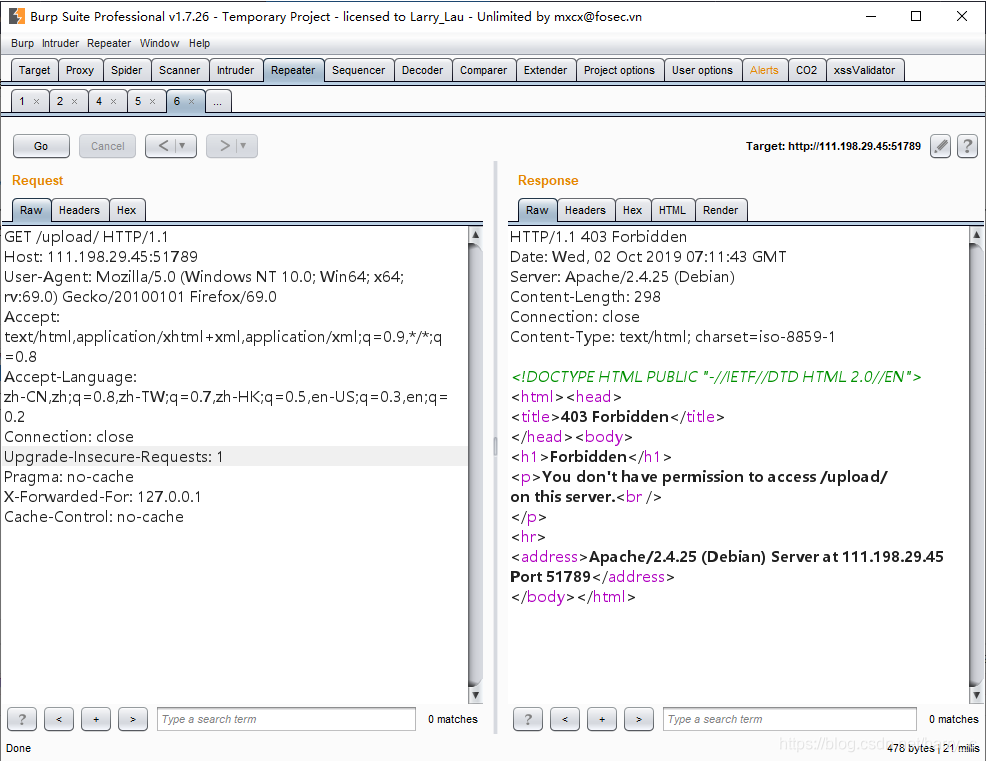Click response pane scrollbar down arrow
Viewport: 986px width, 762px height.
pyautogui.click(x=976, y=695)
